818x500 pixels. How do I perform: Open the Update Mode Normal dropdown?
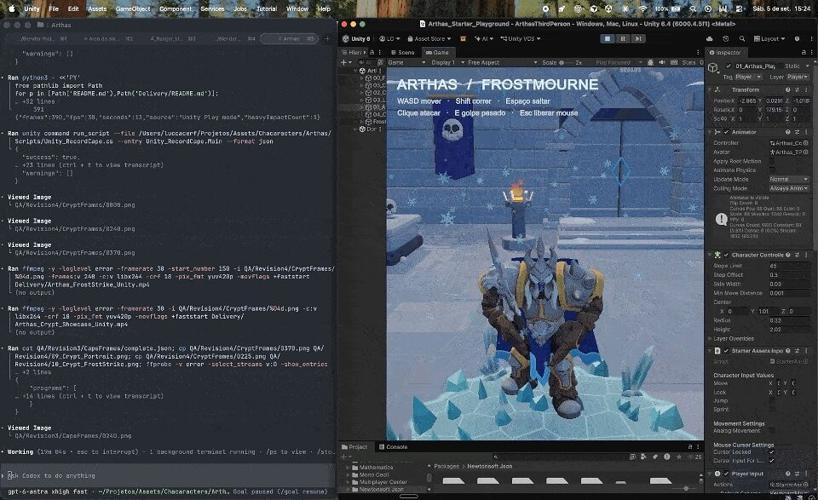789,179
